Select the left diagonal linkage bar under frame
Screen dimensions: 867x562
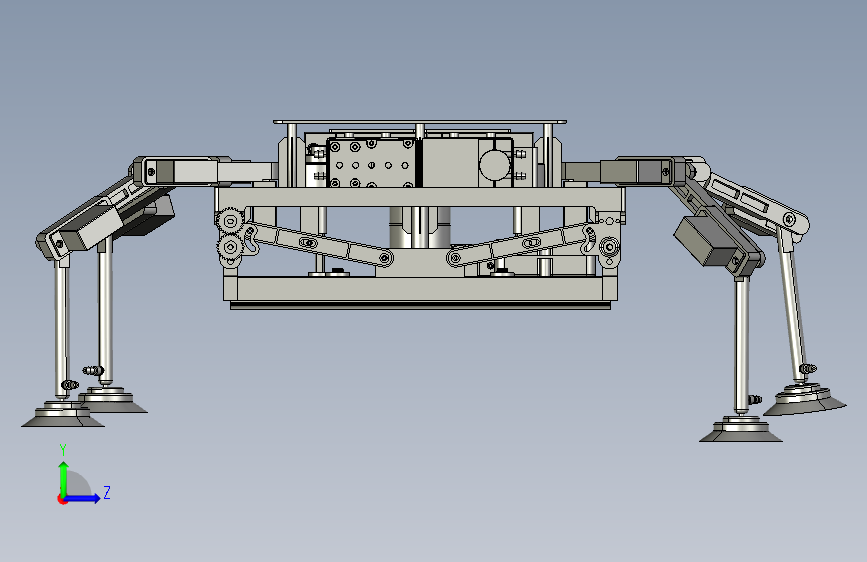click(x=318, y=243)
